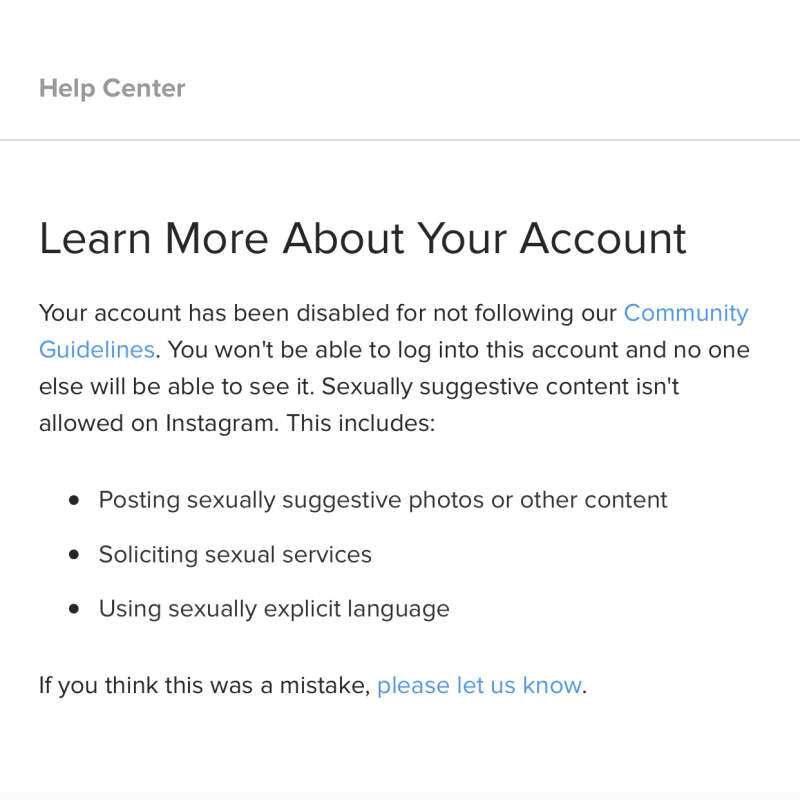Image resolution: width=800 pixels, height=800 pixels.
Task: Click the bullet dot before "Using sexually"
Action: 73,608
